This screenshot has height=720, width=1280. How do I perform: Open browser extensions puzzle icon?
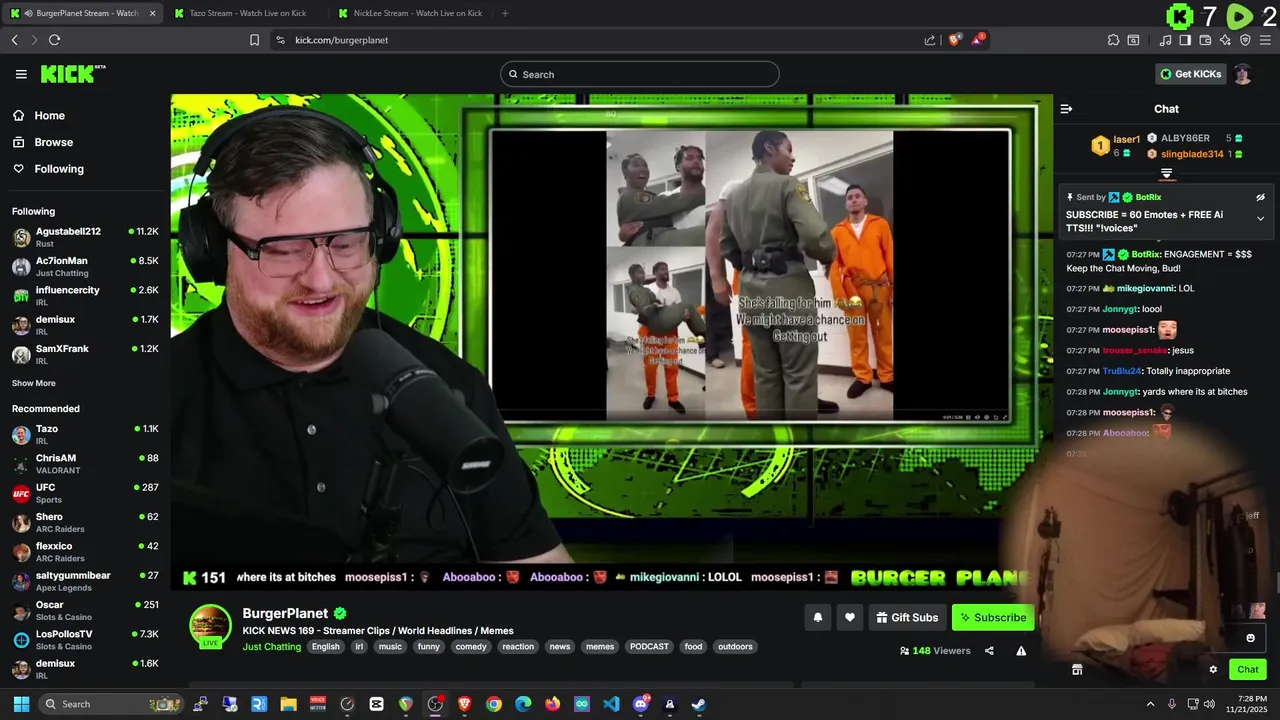click(x=1113, y=40)
